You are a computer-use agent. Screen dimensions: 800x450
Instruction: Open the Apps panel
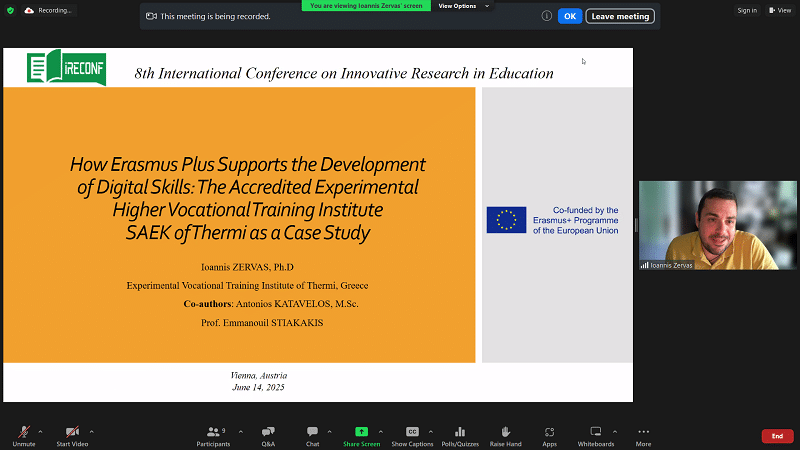click(549, 433)
